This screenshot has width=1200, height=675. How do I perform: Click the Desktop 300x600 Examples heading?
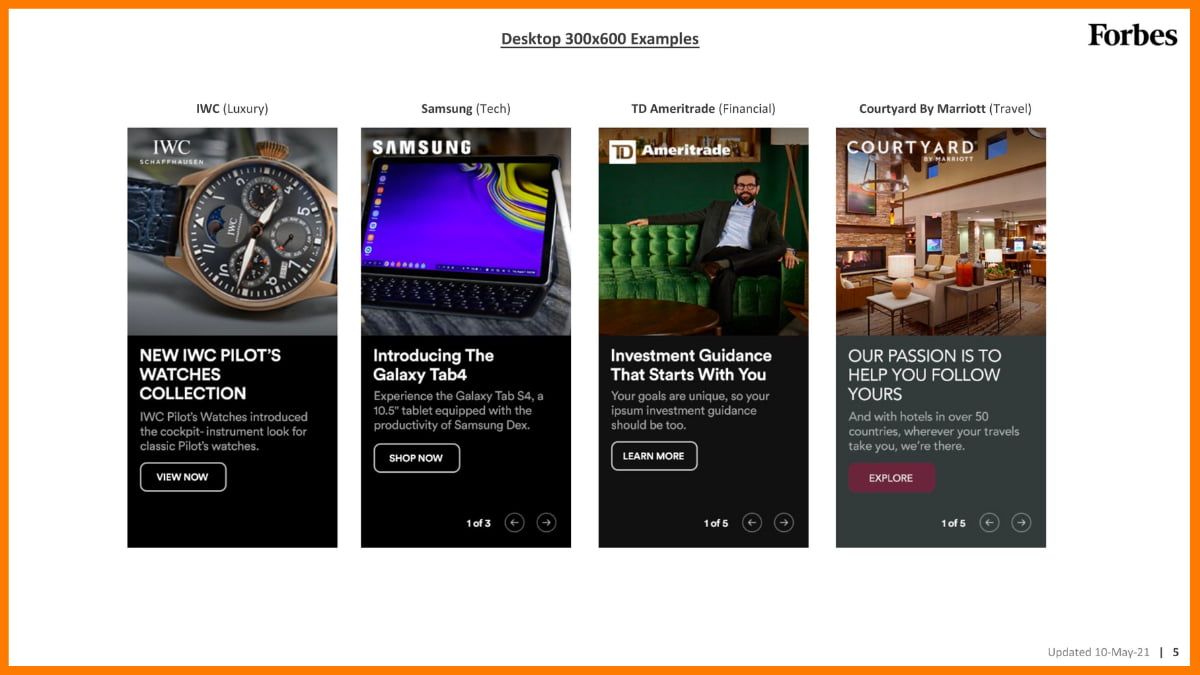click(599, 38)
